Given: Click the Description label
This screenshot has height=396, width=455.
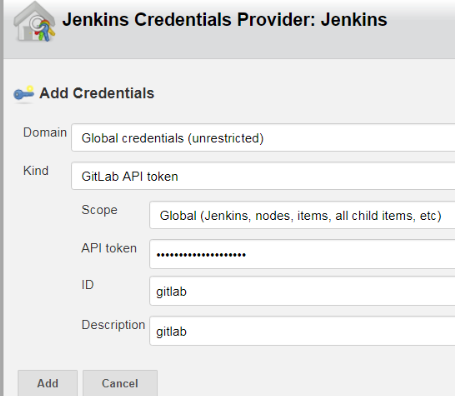Looking at the screenshot, I should (113, 325).
